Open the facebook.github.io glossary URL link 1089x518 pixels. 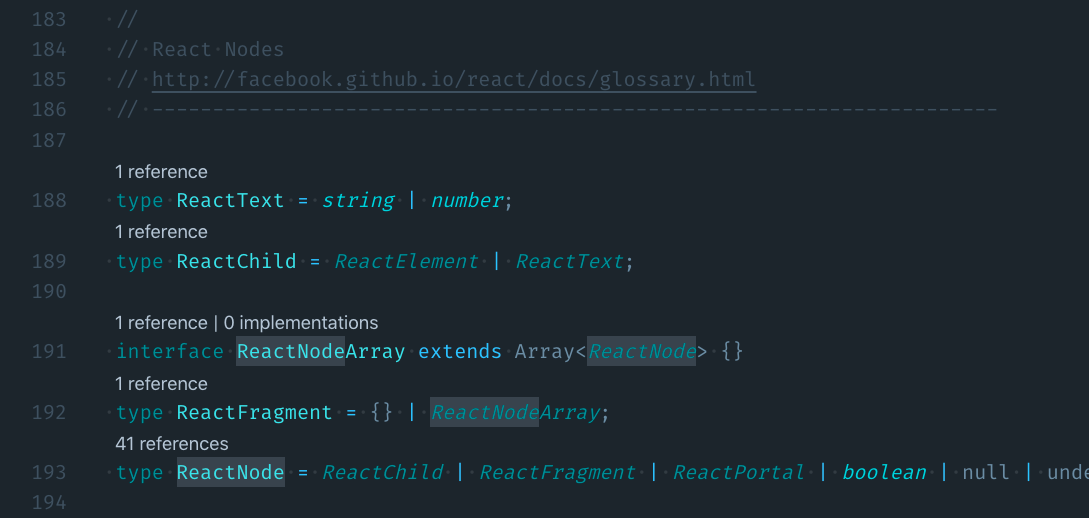454,80
